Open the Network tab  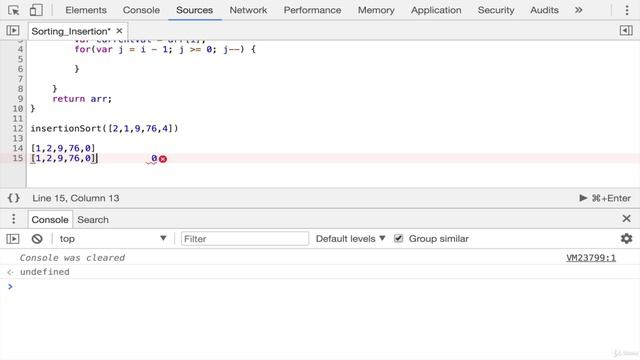(x=248, y=10)
